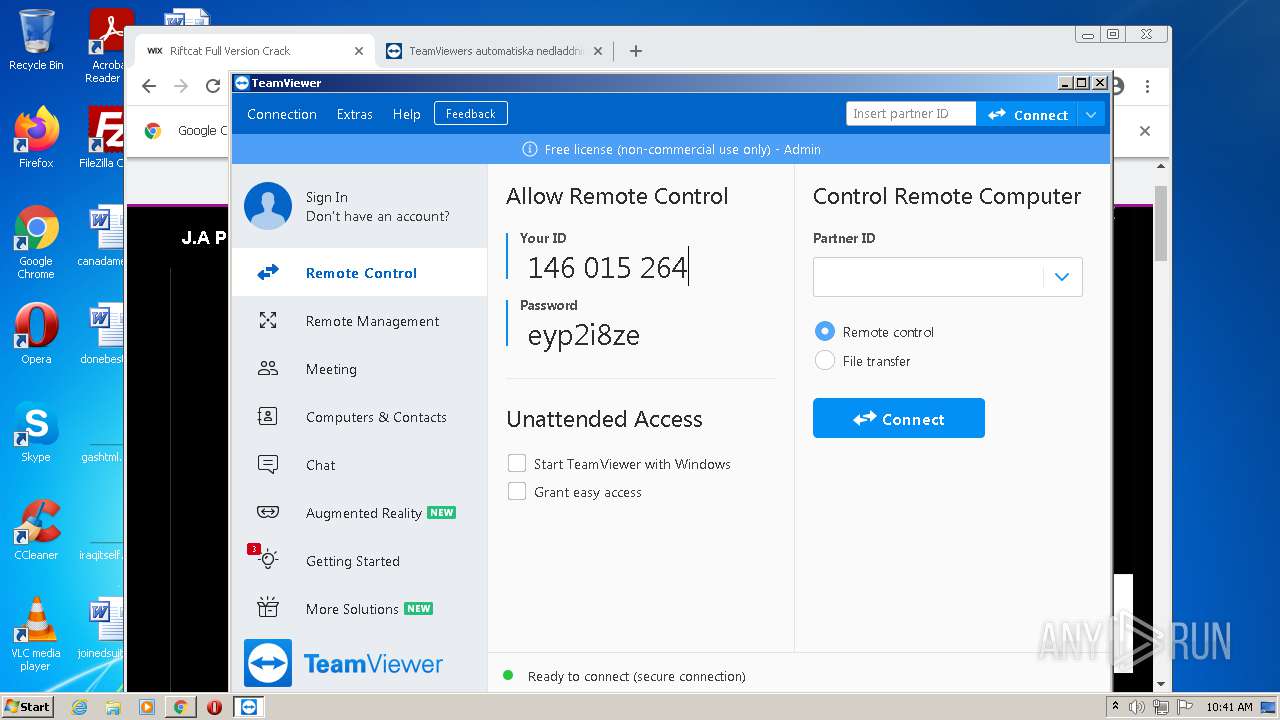
Task: Expand the dropdown next to top Connect button
Action: tap(1091, 114)
